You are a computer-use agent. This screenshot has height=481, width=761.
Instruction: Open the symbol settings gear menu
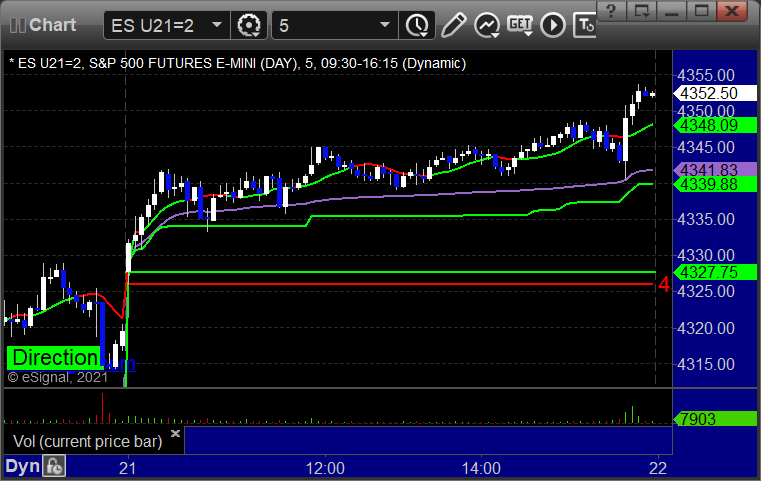(248, 25)
